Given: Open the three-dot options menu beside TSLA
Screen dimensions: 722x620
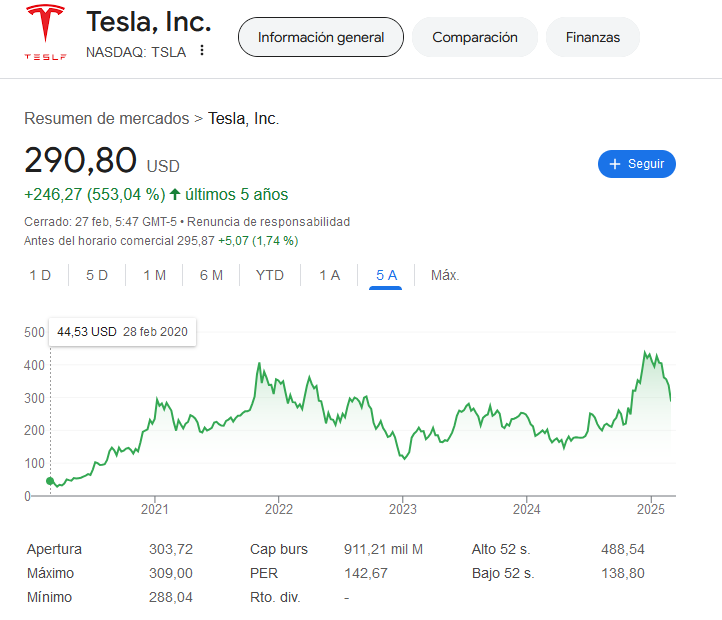Looking at the screenshot, I should (x=202, y=51).
